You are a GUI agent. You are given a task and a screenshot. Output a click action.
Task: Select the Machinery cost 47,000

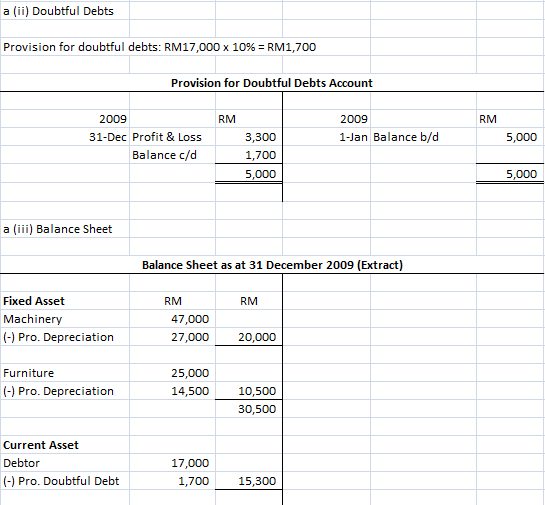pyautogui.click(x=172, y=319)
